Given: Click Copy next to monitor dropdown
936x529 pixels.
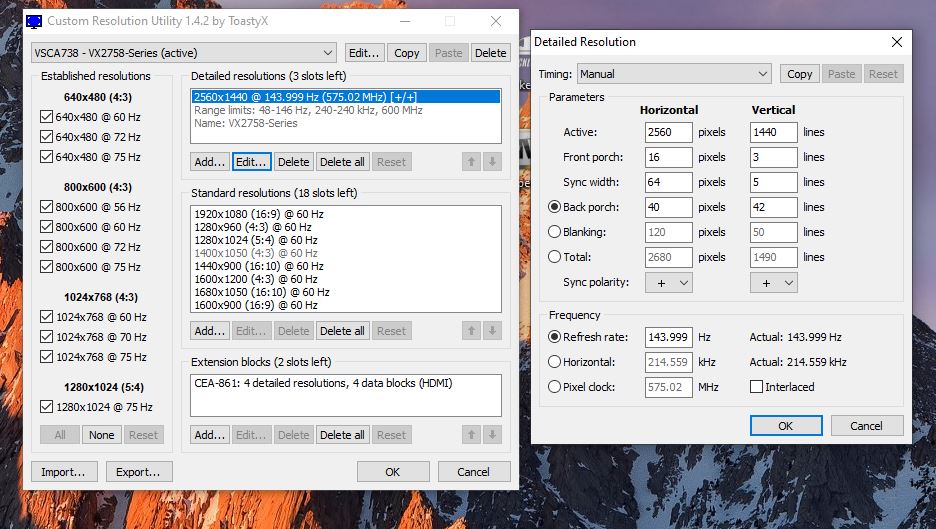Looking at the screenshot, I should click(407, 53).
